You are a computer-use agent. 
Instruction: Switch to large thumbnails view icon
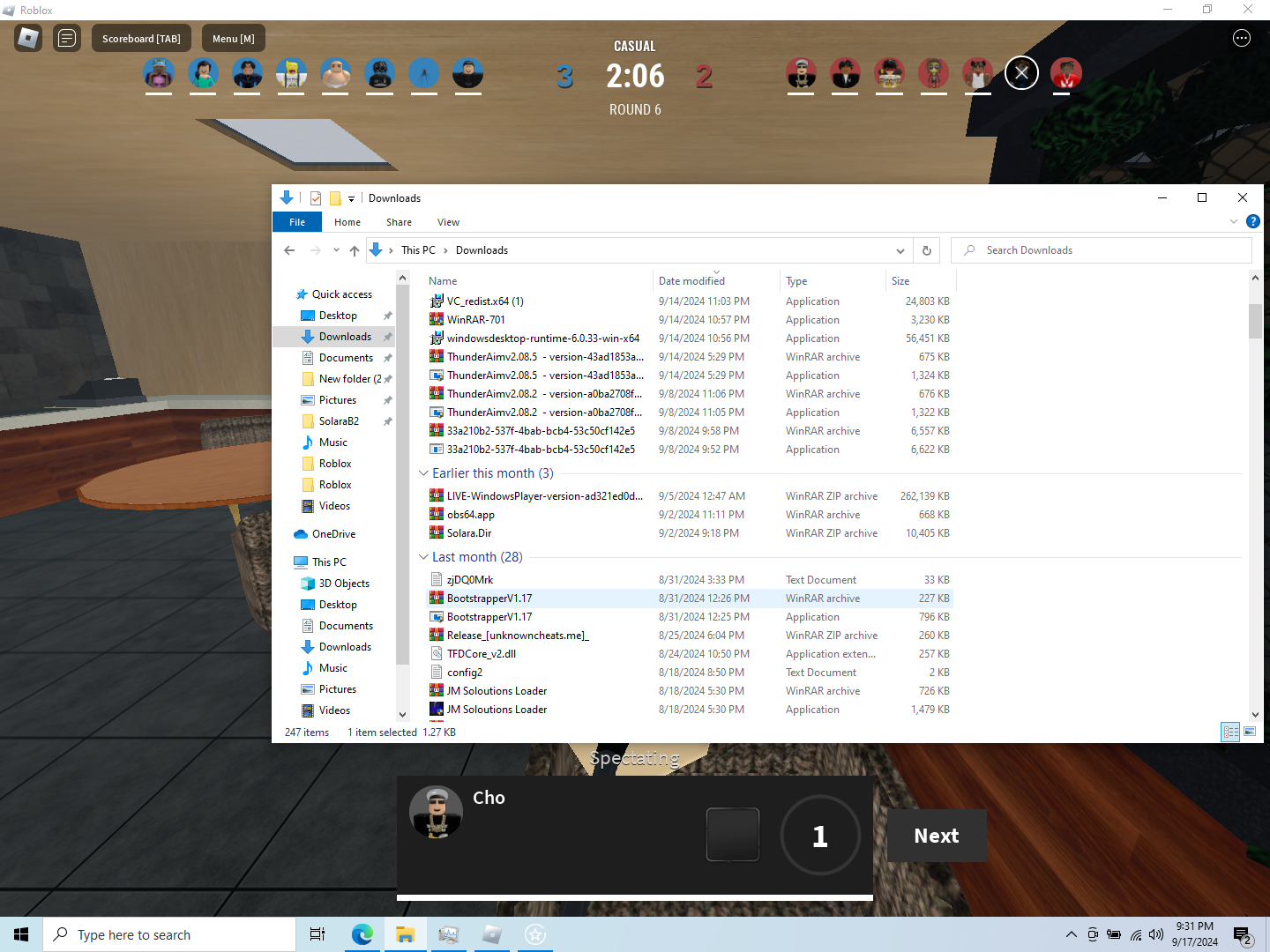coord(1250,732)
